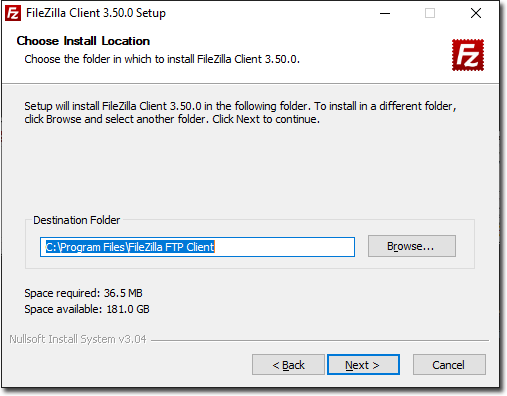Click the FileZilla Client 3.50.0 Setup title text

coord(96,13)
